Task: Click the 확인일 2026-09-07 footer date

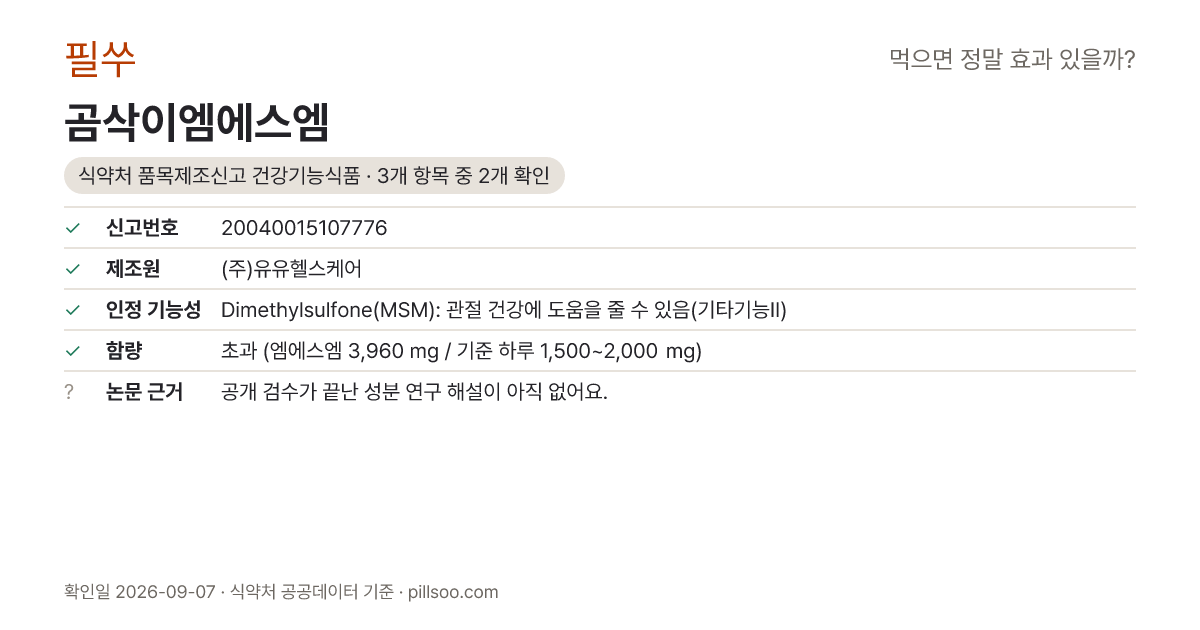Action: click(x=139, y=592)
